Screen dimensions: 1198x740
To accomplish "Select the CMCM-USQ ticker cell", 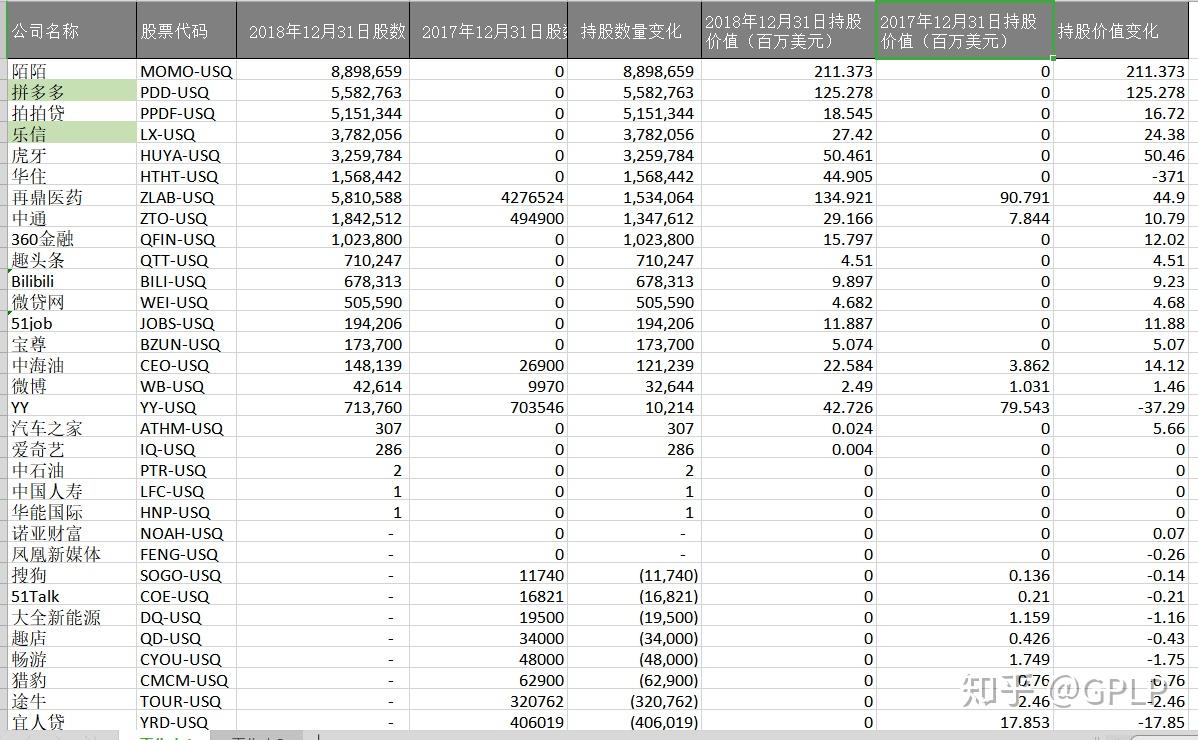I will [186, 680].
